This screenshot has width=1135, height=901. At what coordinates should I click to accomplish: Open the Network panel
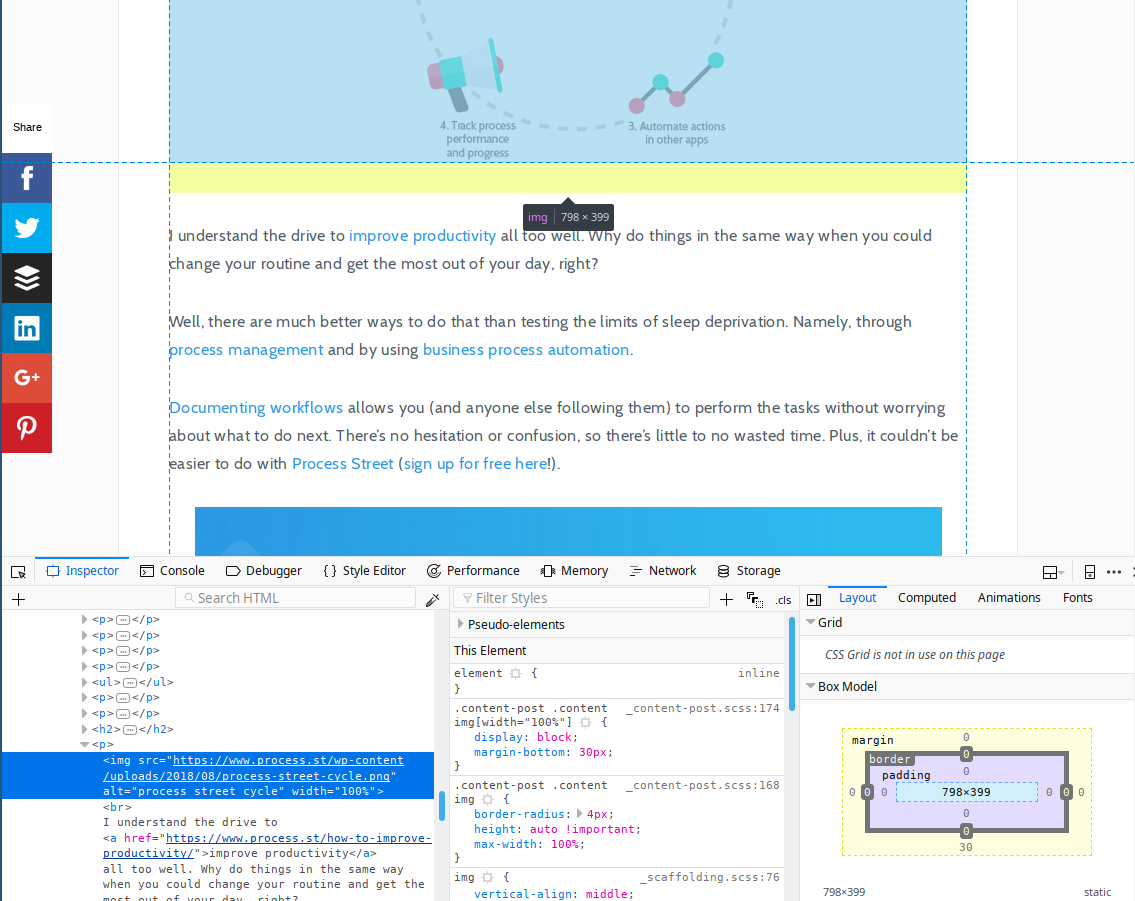[x=662, y=571]
